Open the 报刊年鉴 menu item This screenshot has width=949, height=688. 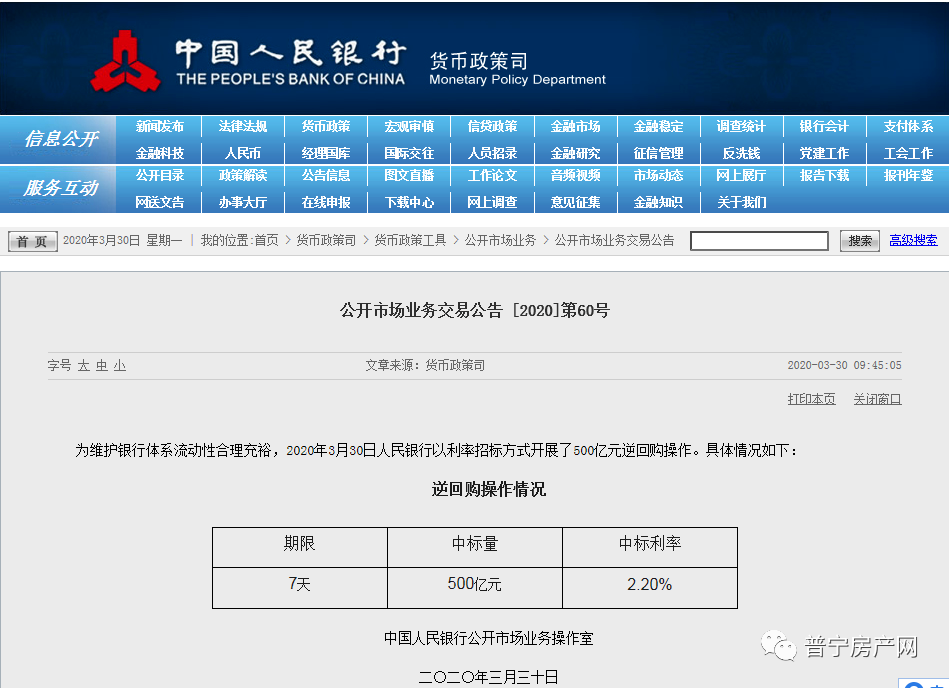tap(908, 175)
